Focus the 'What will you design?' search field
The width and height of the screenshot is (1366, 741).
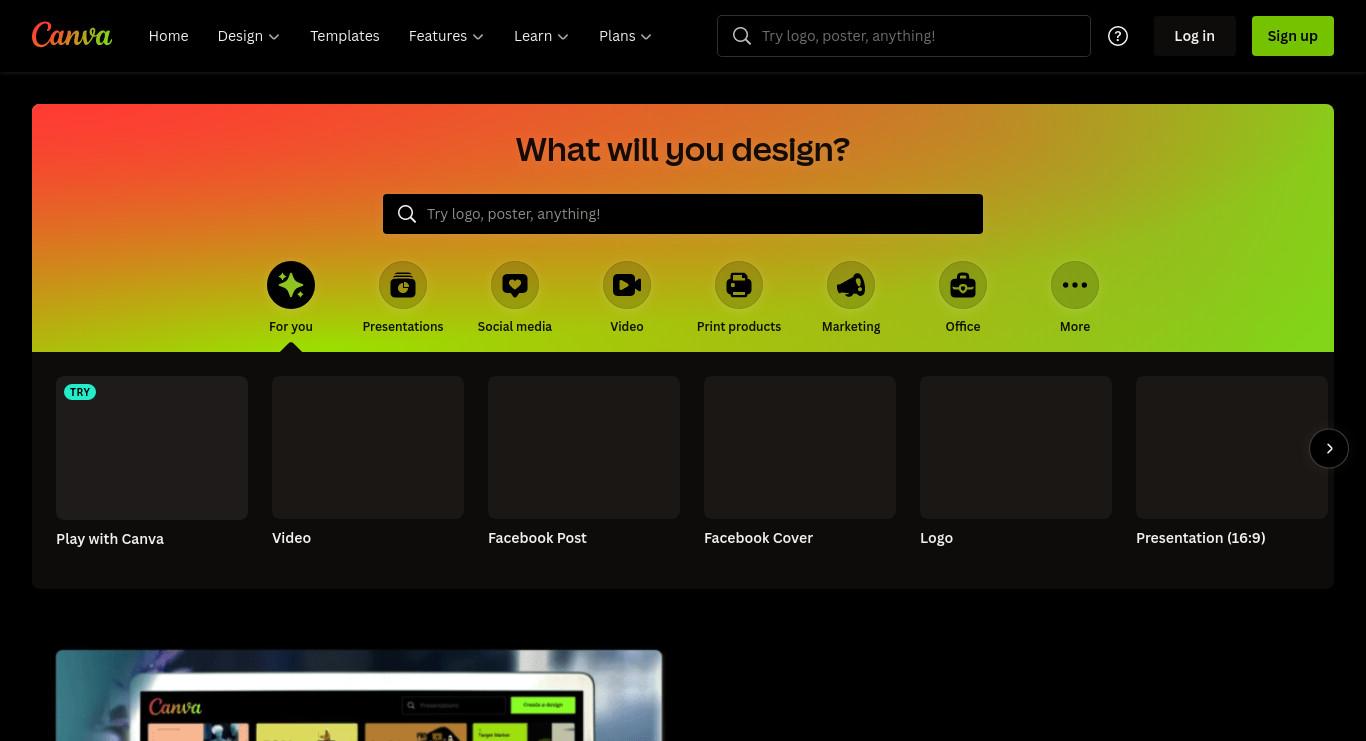click(x=683, y=214)
